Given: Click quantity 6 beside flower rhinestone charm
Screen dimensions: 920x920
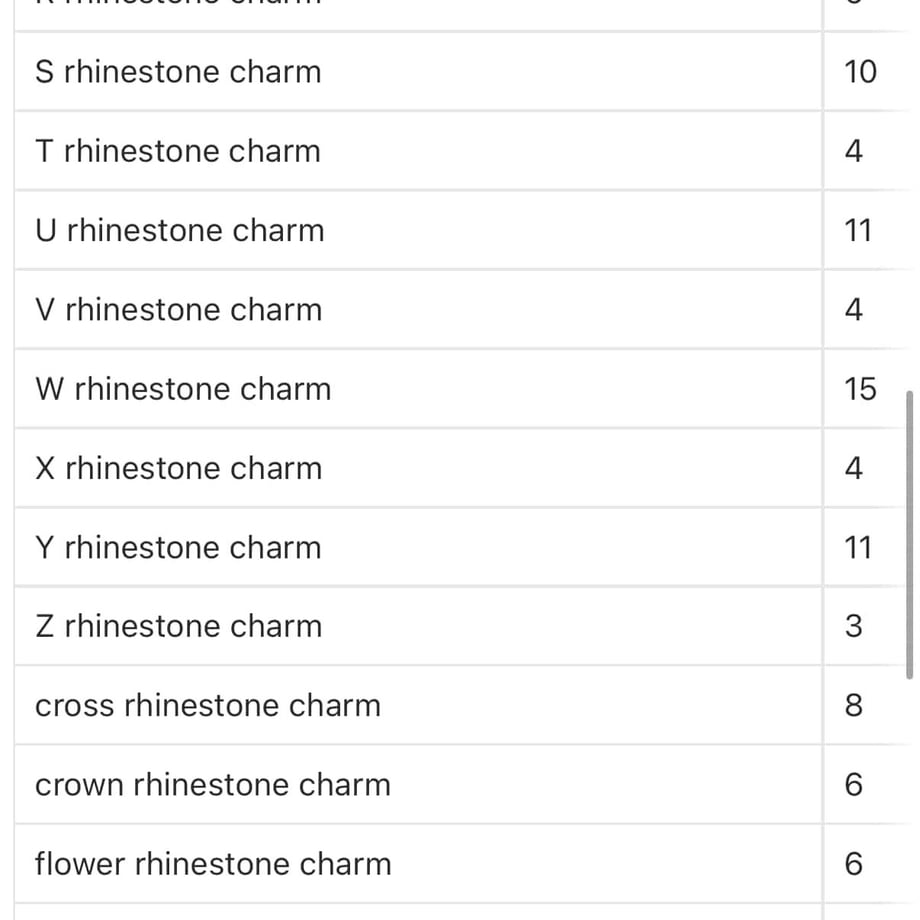Looking at the screenshot, I should (x=854, y=864).
